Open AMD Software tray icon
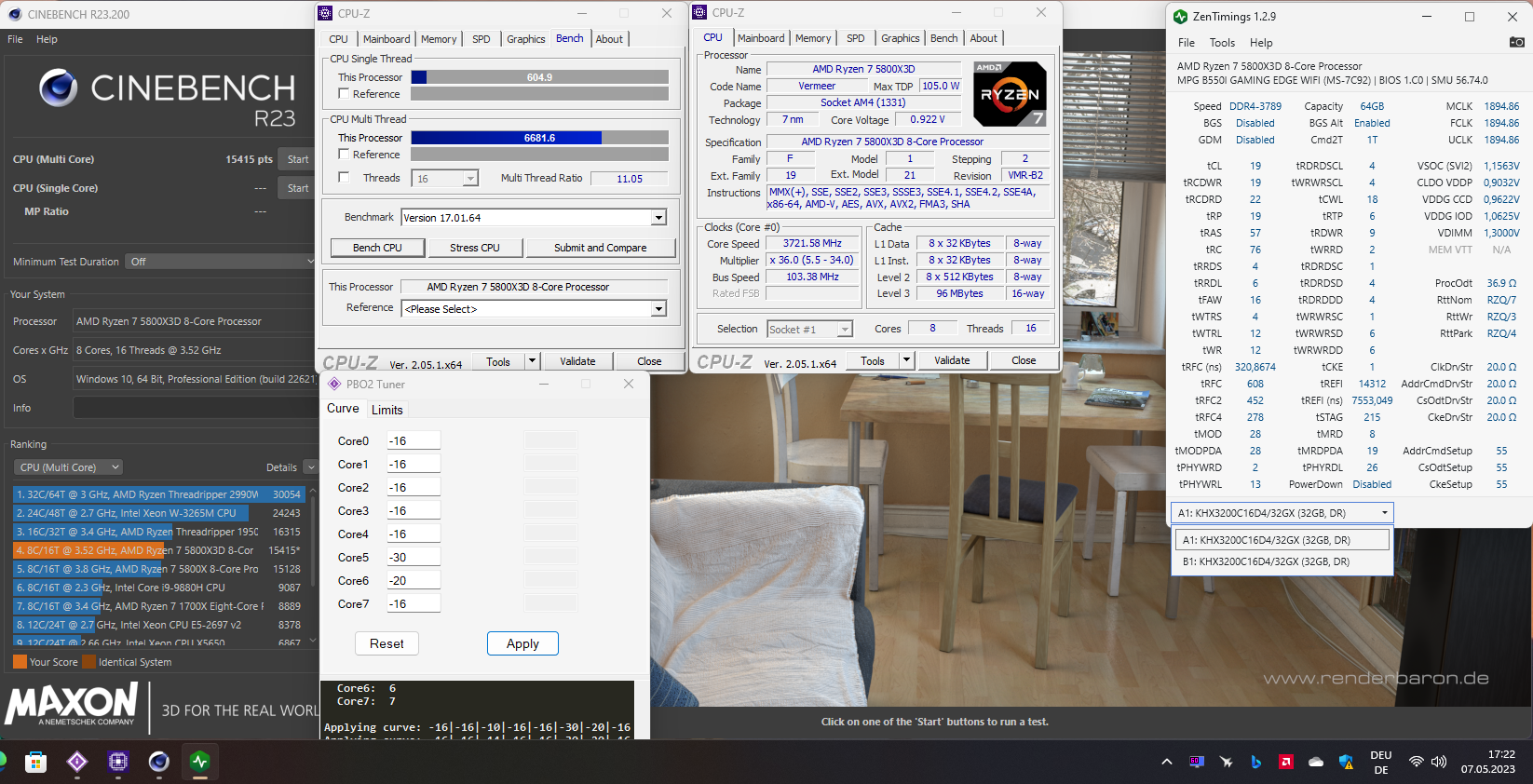The height and width of the screenshot is (784, 1533). point(1286,762)
